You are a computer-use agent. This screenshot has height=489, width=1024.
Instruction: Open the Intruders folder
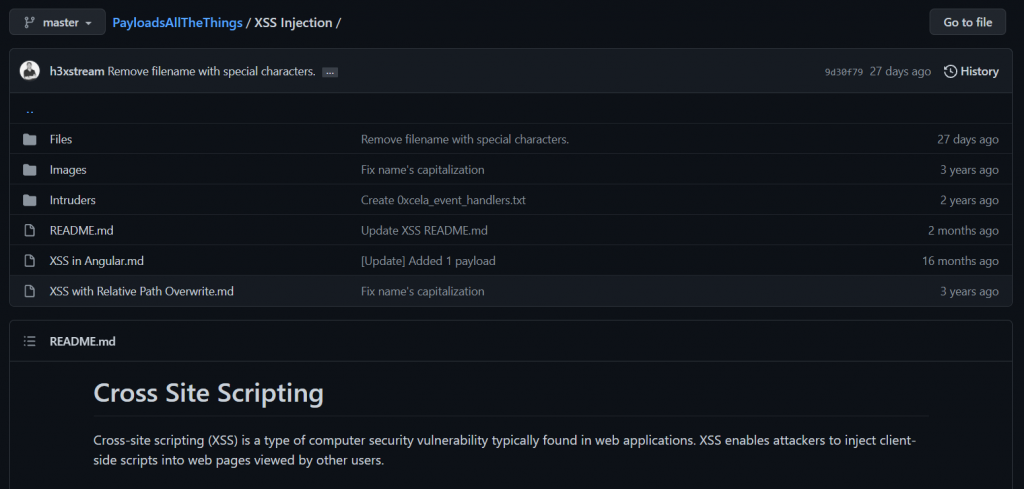click(x=72, y=200)
